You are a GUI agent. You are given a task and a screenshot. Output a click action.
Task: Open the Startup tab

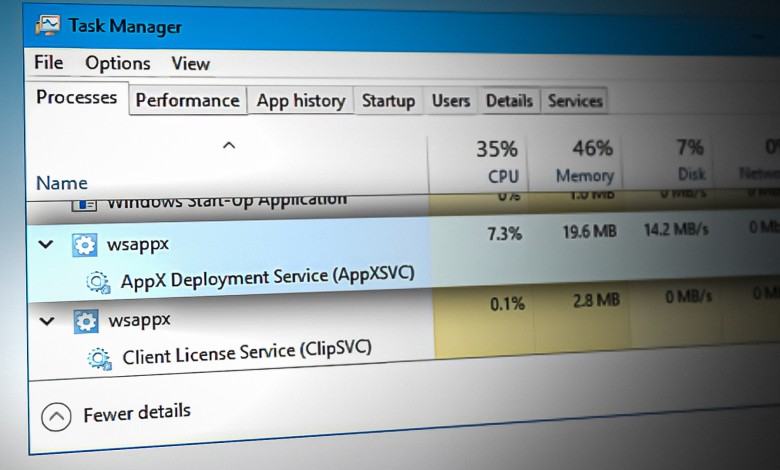(388, 101)
